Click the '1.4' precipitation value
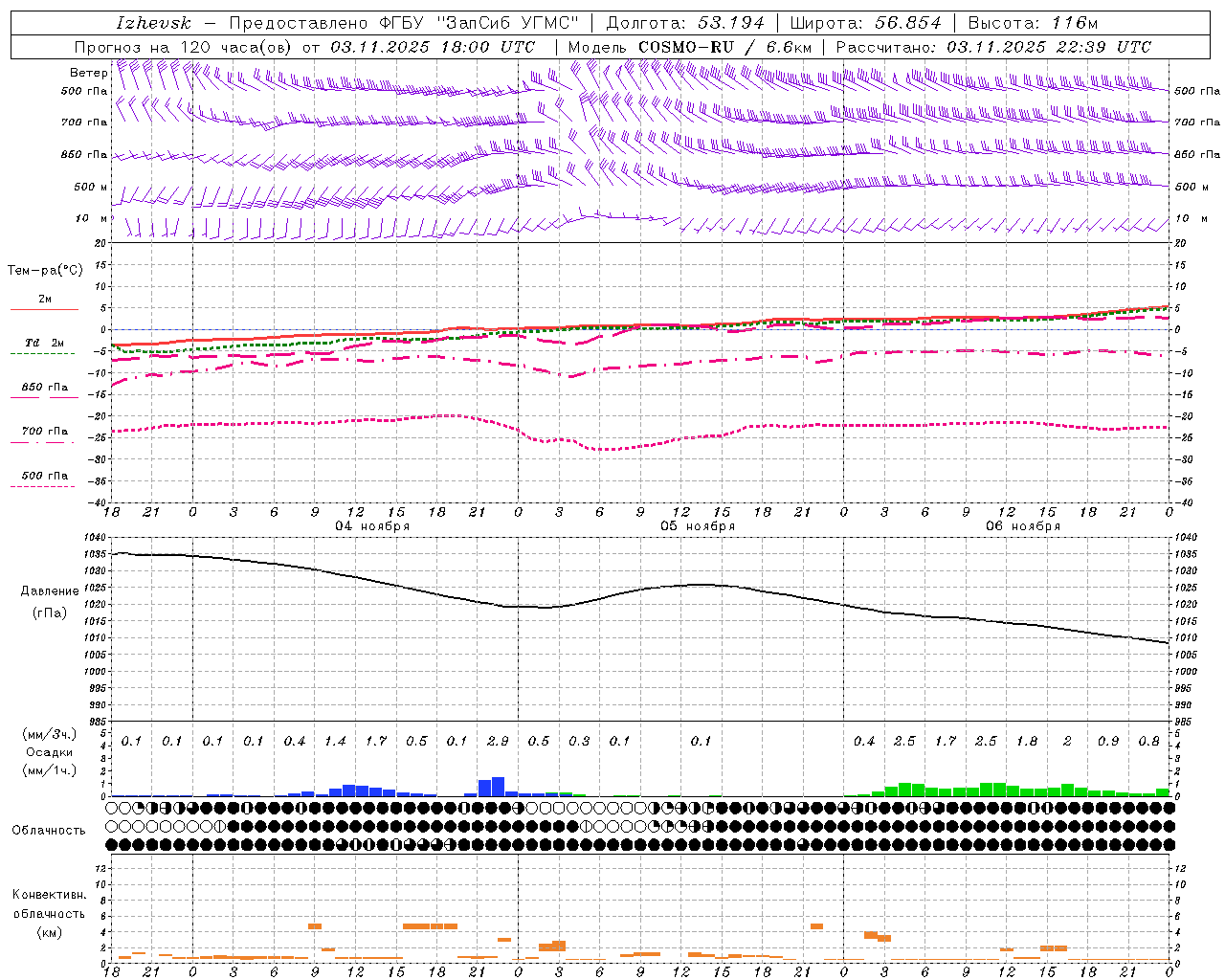This screenshot has height=980, width=1225. [x=335, y=742]
